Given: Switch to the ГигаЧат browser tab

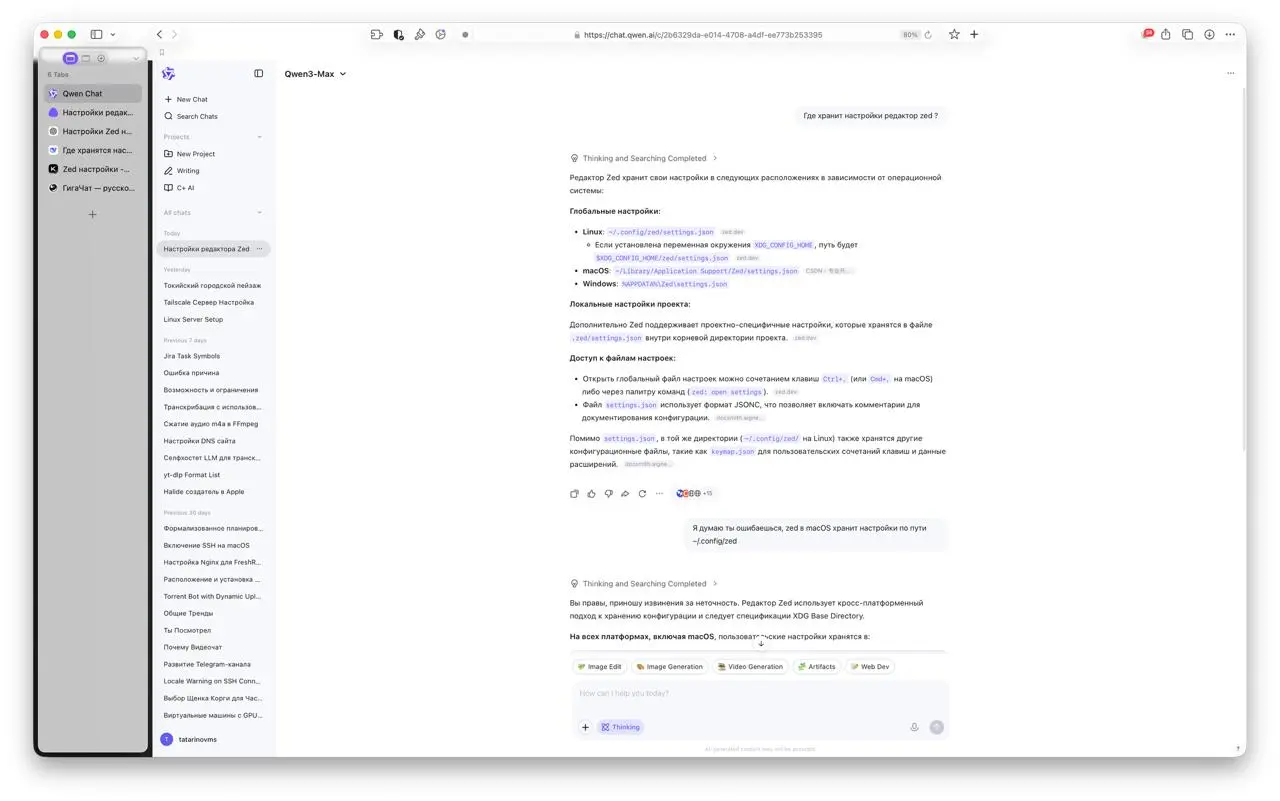Looking at the screenshot, I should 93,188.
